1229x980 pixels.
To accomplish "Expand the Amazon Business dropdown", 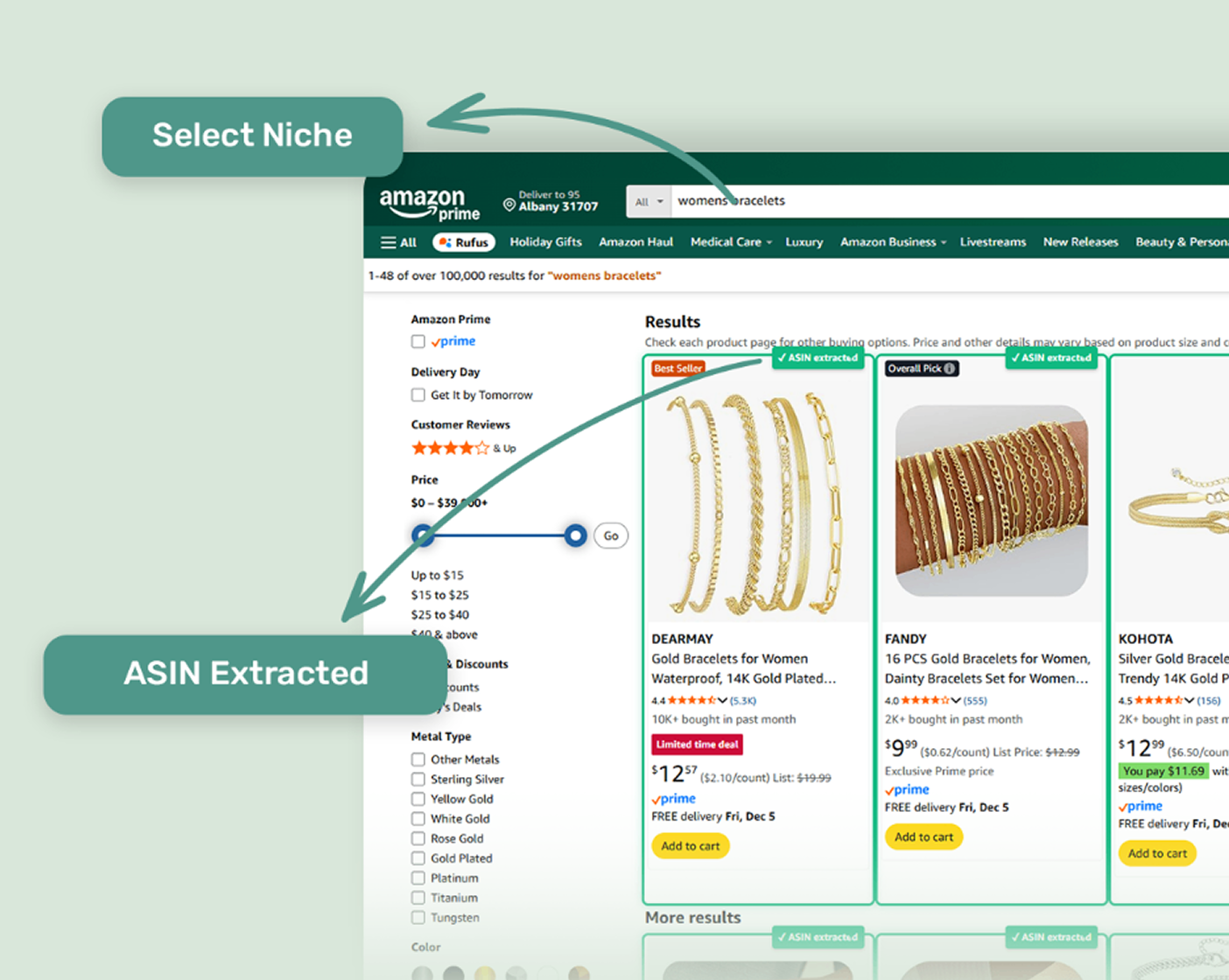I will coord(893,242).
